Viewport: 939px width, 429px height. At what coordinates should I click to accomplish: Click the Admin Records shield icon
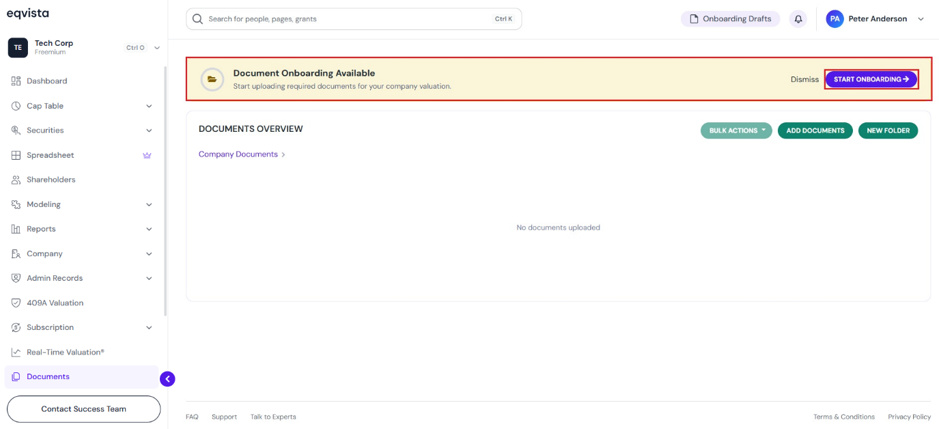[x=16, y=279]
